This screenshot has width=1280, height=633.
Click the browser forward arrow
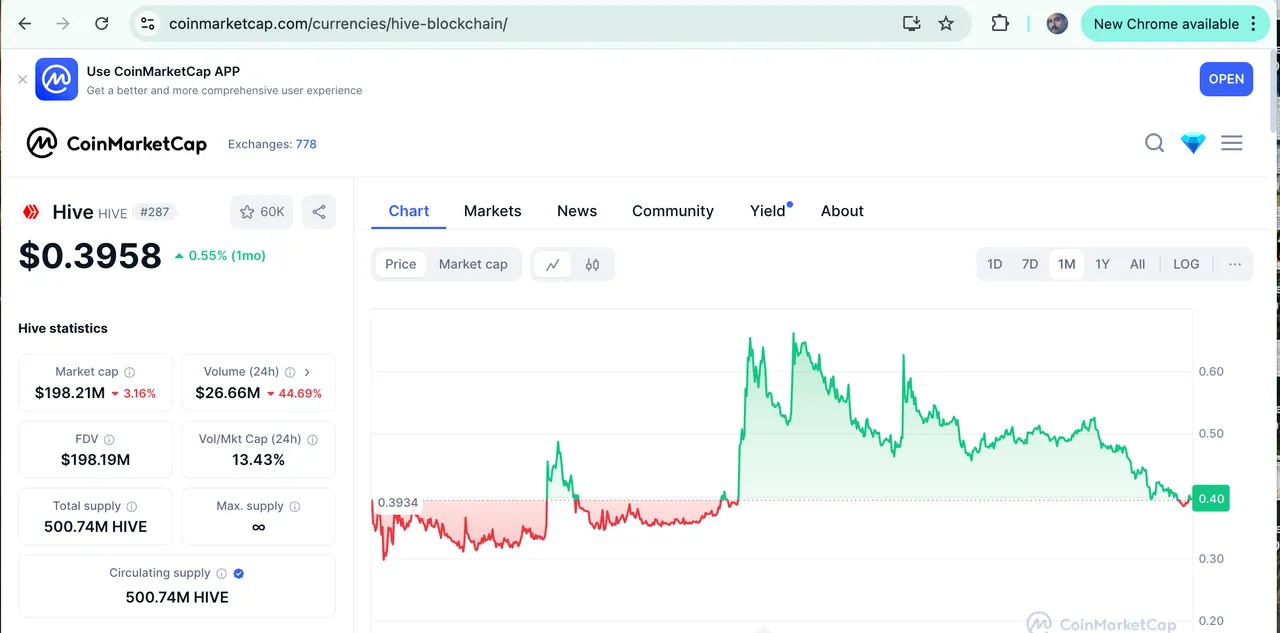tap(63, 23)
